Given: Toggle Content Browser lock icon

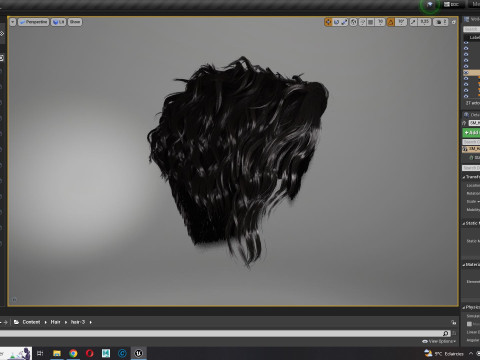Looking at the screenshot, I should pos(453,322).
